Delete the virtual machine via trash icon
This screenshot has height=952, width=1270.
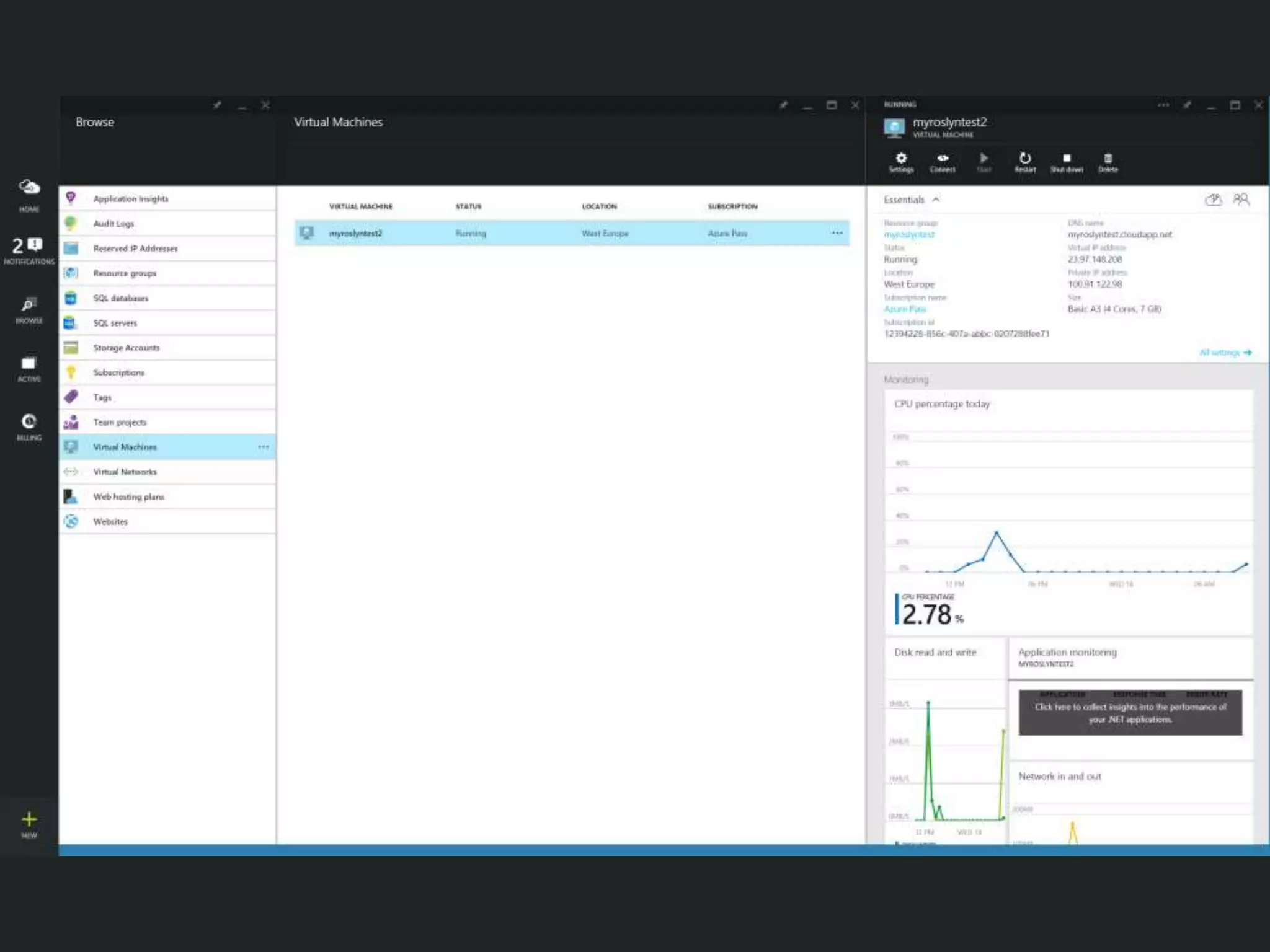click(1108, 162)
